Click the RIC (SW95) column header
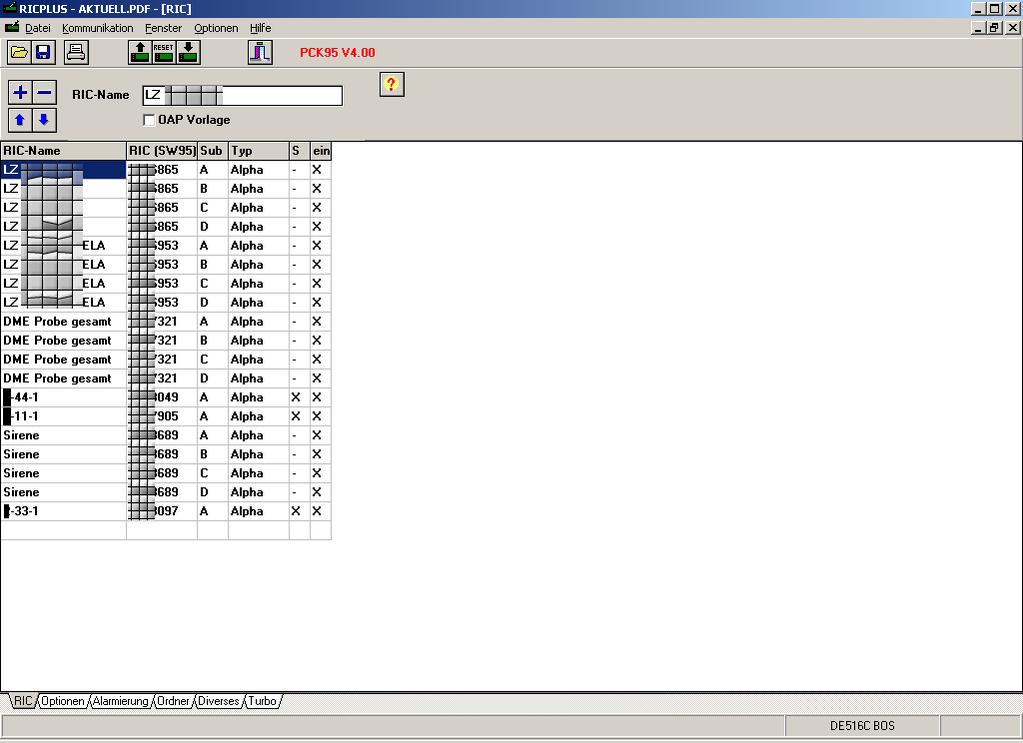Image resolution: width=1023 pixels, height=743 pixels. [162, 151]
